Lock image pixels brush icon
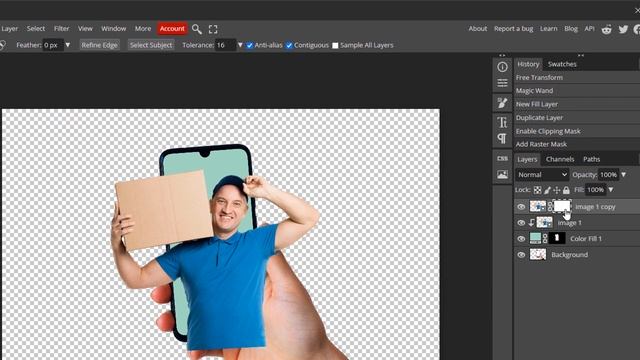Screen dimensions: 640x360 tap(547, 190)
